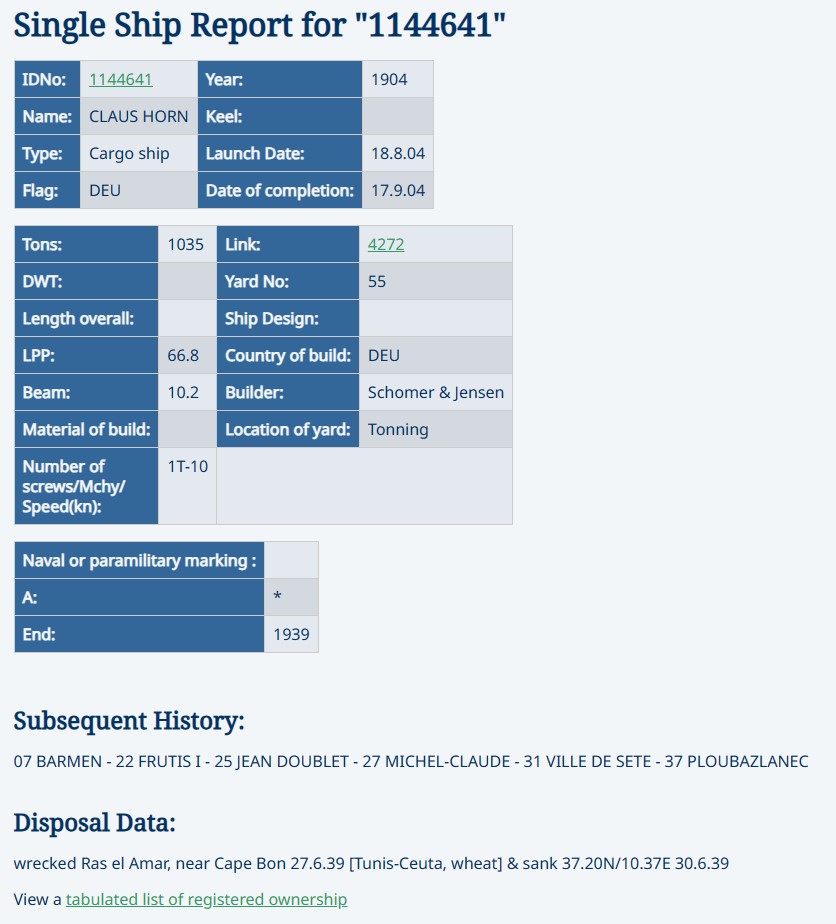Open tabulated list of registered ownership

[x=206, y=899]
